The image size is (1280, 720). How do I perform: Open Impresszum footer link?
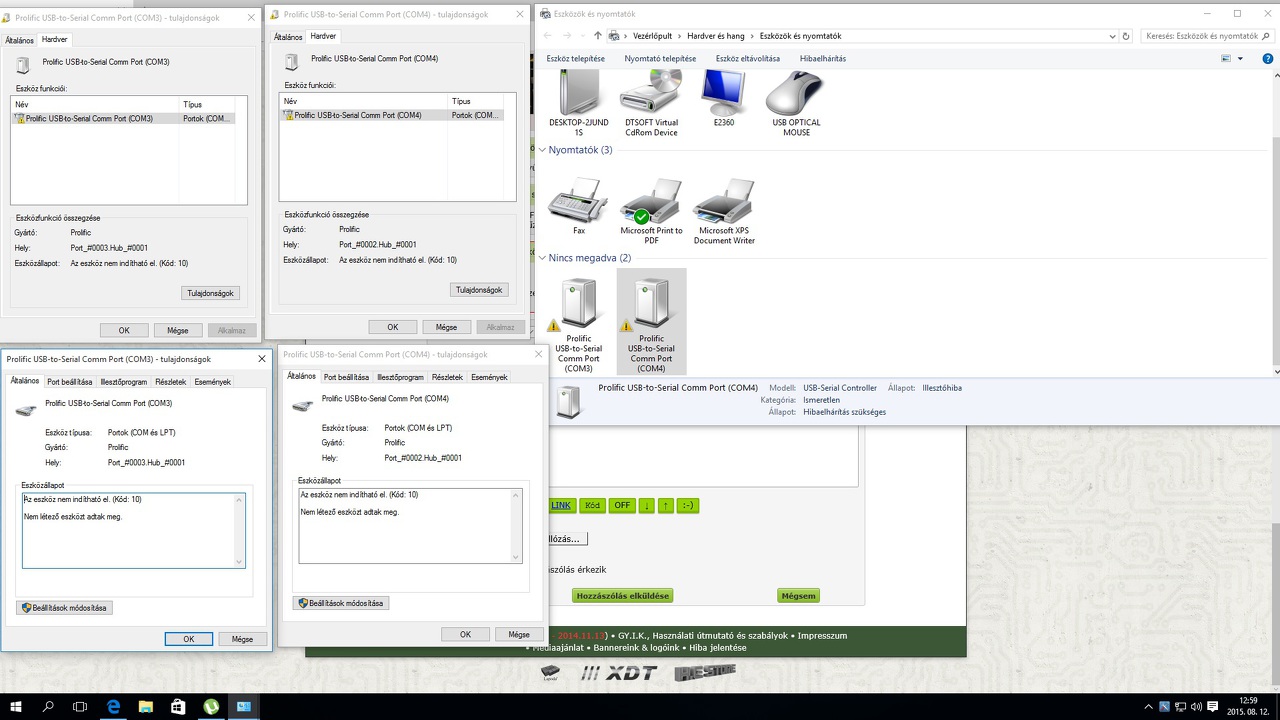(x=823, y=636)
